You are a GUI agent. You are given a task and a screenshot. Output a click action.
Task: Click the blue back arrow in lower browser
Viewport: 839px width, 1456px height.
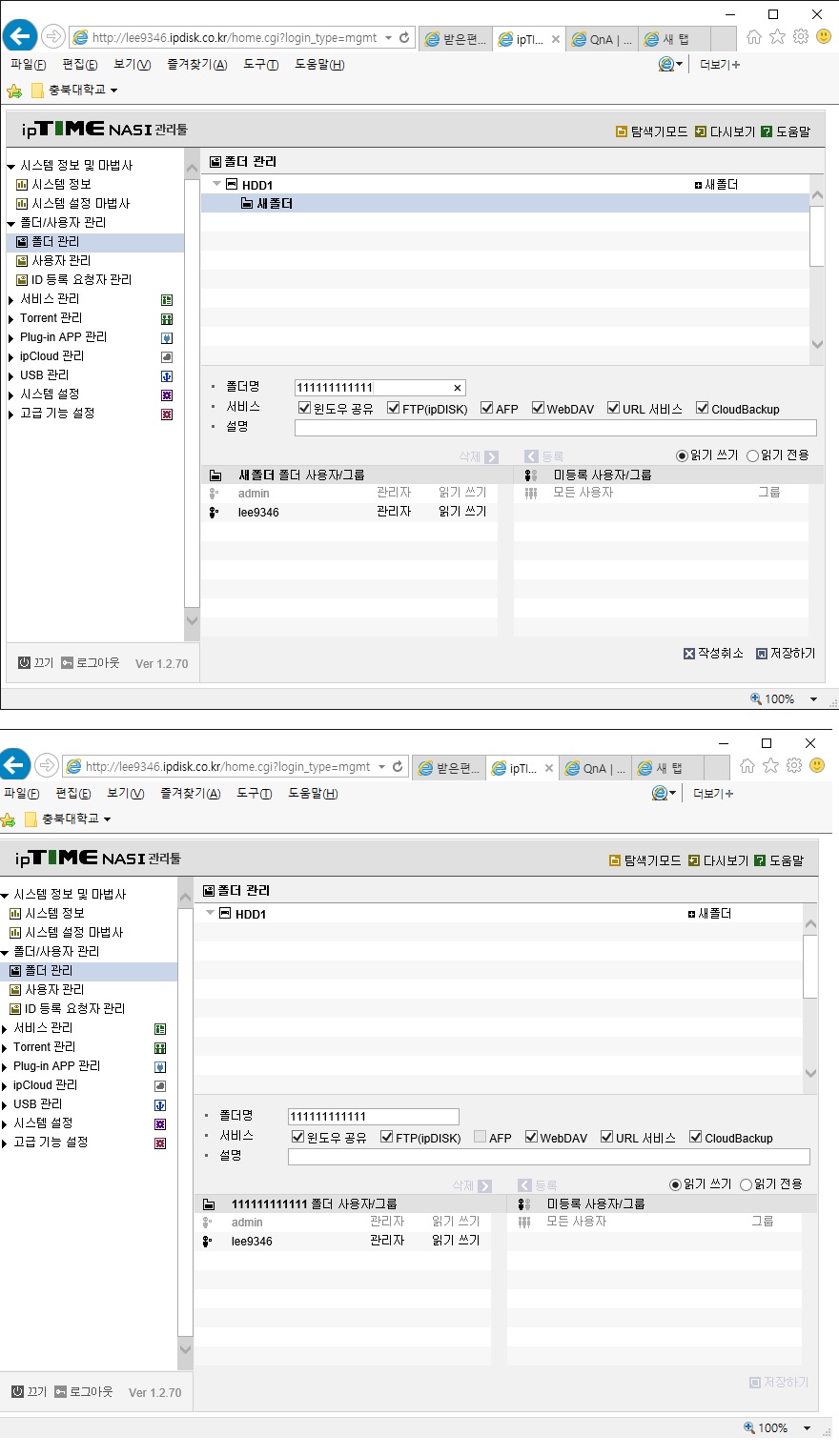click(12, 764)
